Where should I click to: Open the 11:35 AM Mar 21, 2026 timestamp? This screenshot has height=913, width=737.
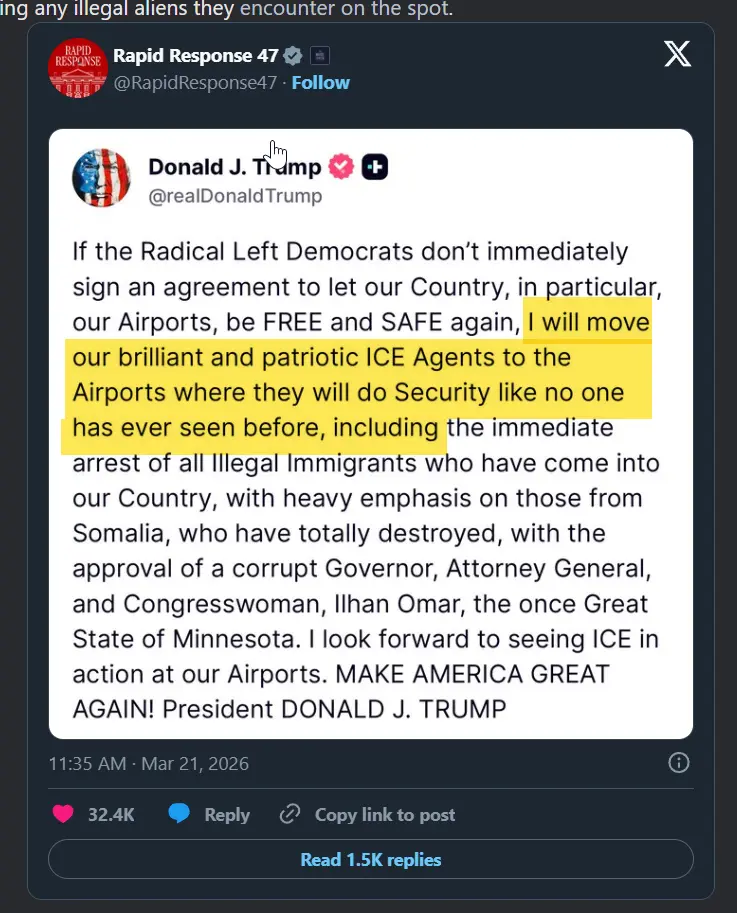tap(149, 764)
